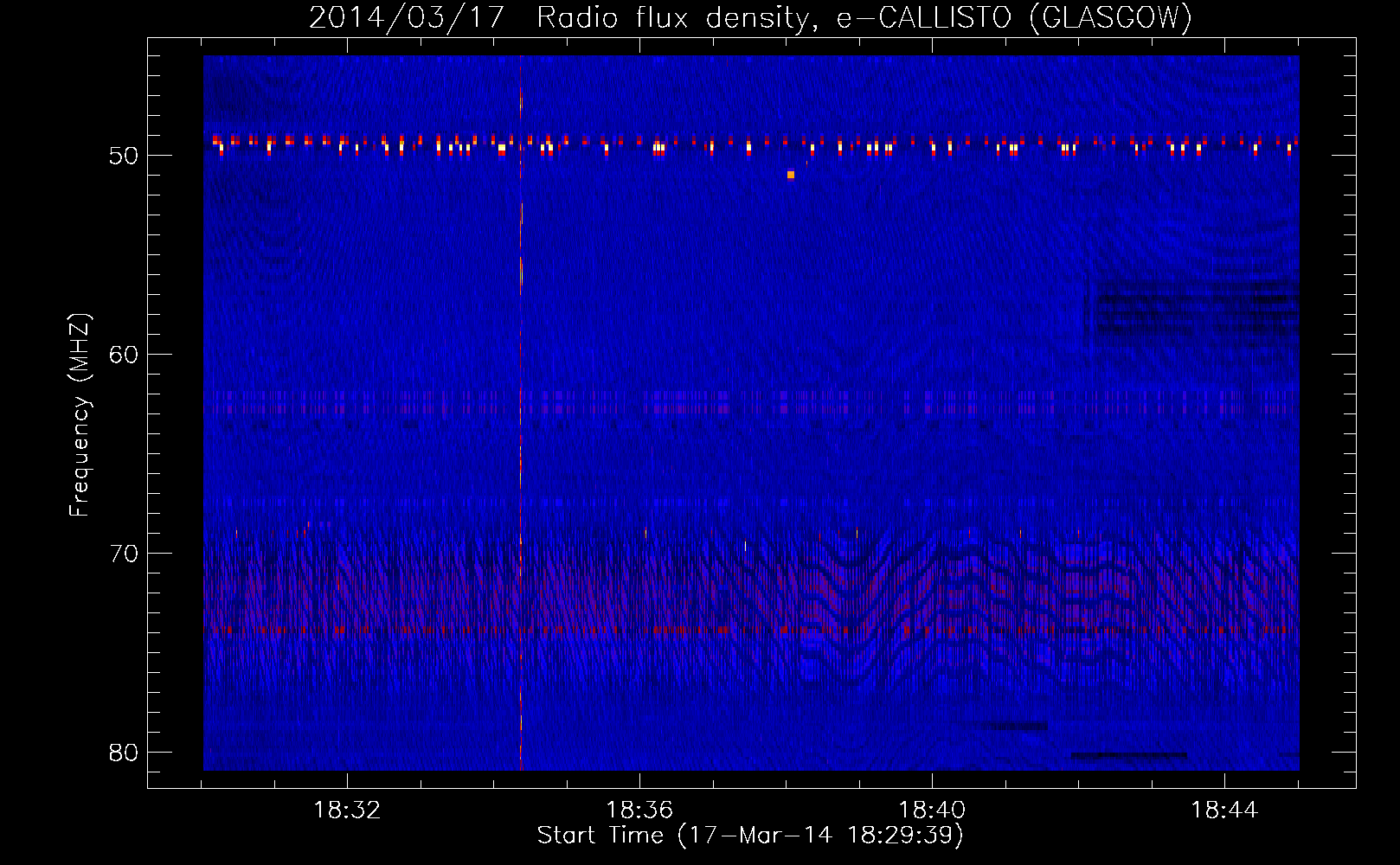1400x865 pixels.
Task: Click the 18:44 time tick label
Action: (x=1224, y=811)
